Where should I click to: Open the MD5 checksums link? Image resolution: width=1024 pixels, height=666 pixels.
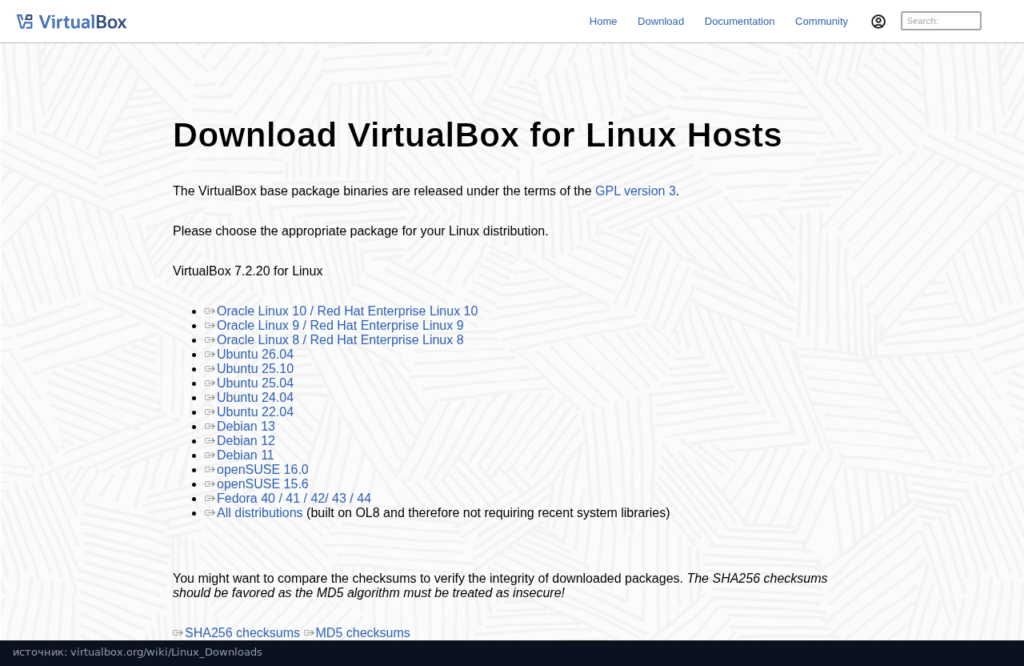point(362,633)
